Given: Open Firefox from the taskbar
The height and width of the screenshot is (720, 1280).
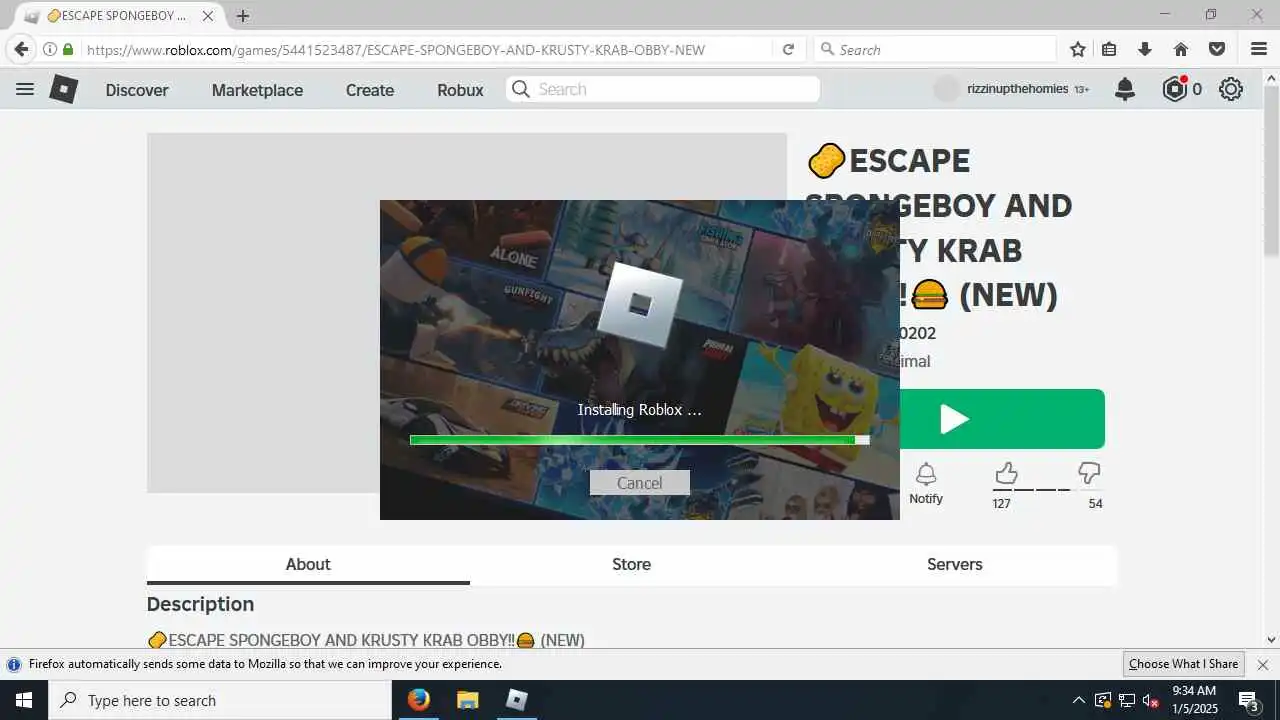Looking at the screenshot, I should click(x=418, y=700).
